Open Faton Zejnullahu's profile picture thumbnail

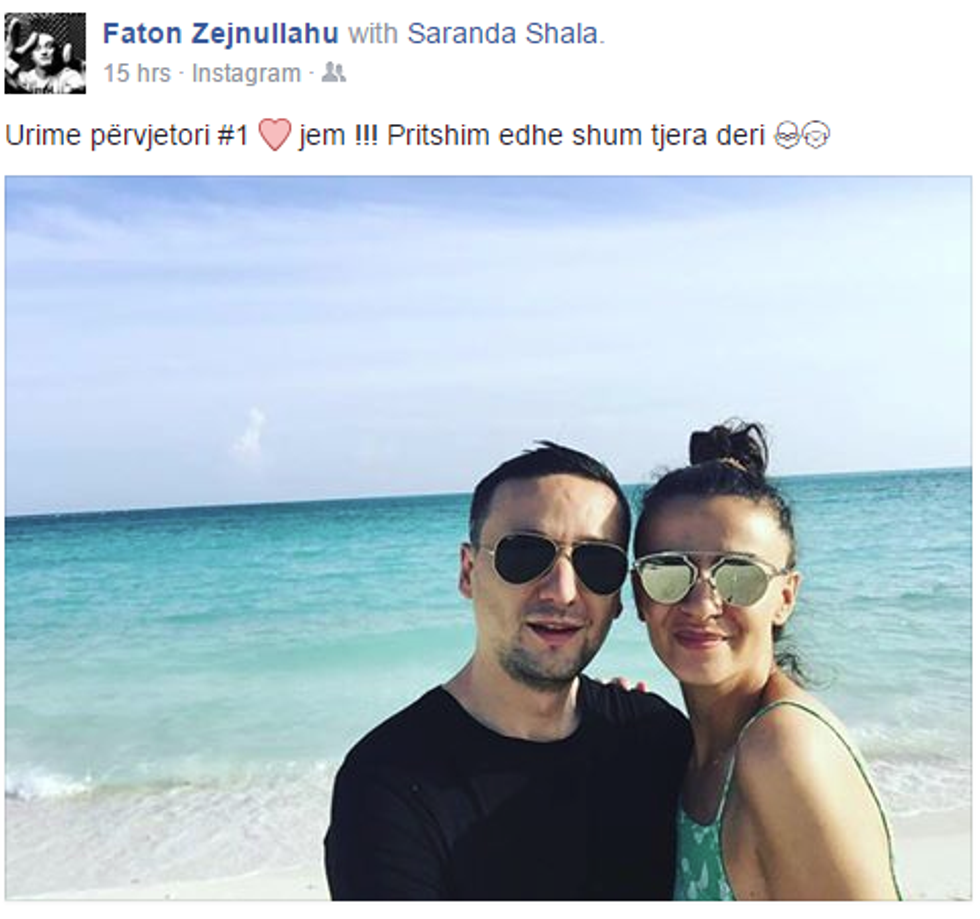[x=45, y=53]
